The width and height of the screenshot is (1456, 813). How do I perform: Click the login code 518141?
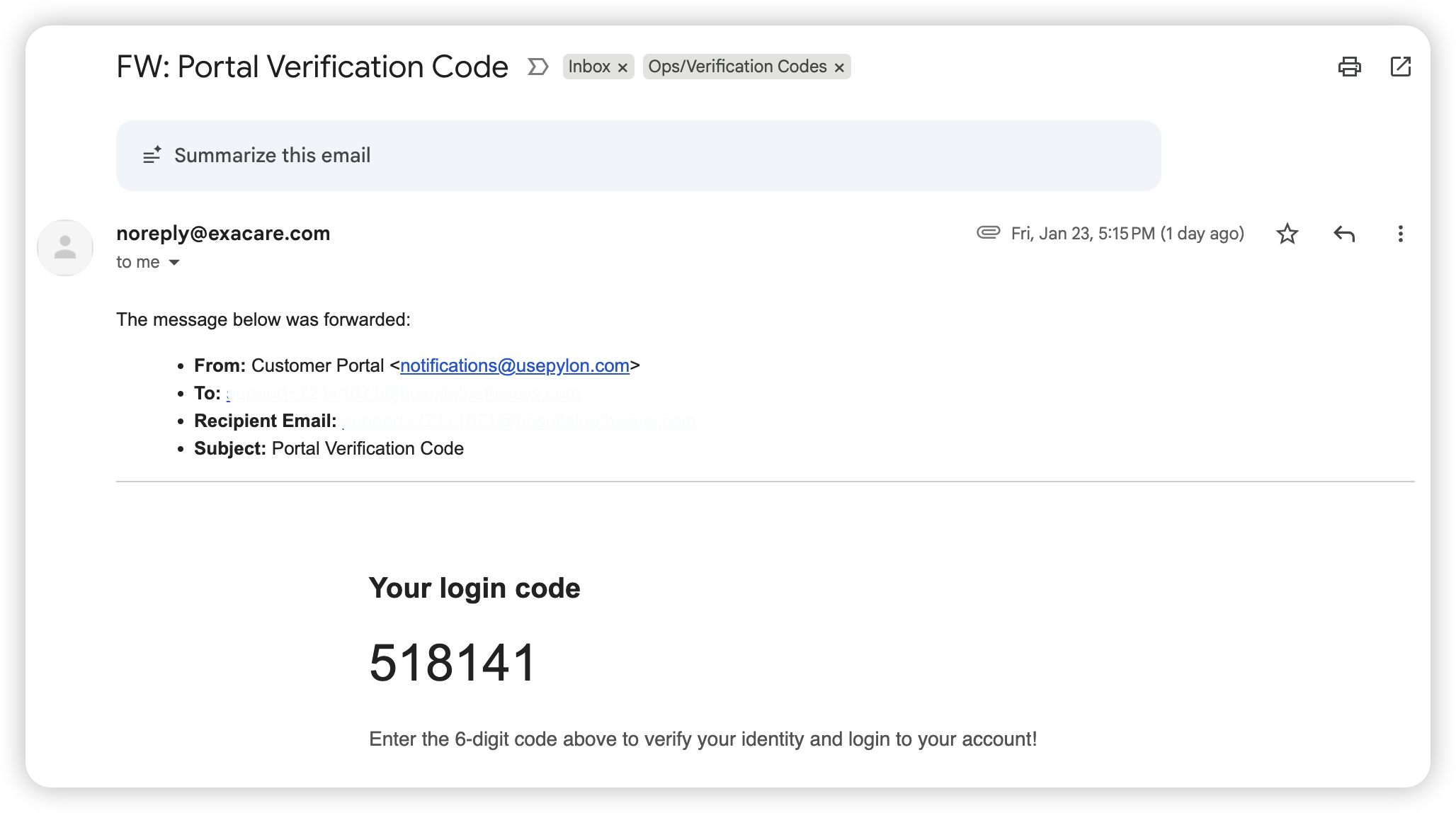coord(452,663)
